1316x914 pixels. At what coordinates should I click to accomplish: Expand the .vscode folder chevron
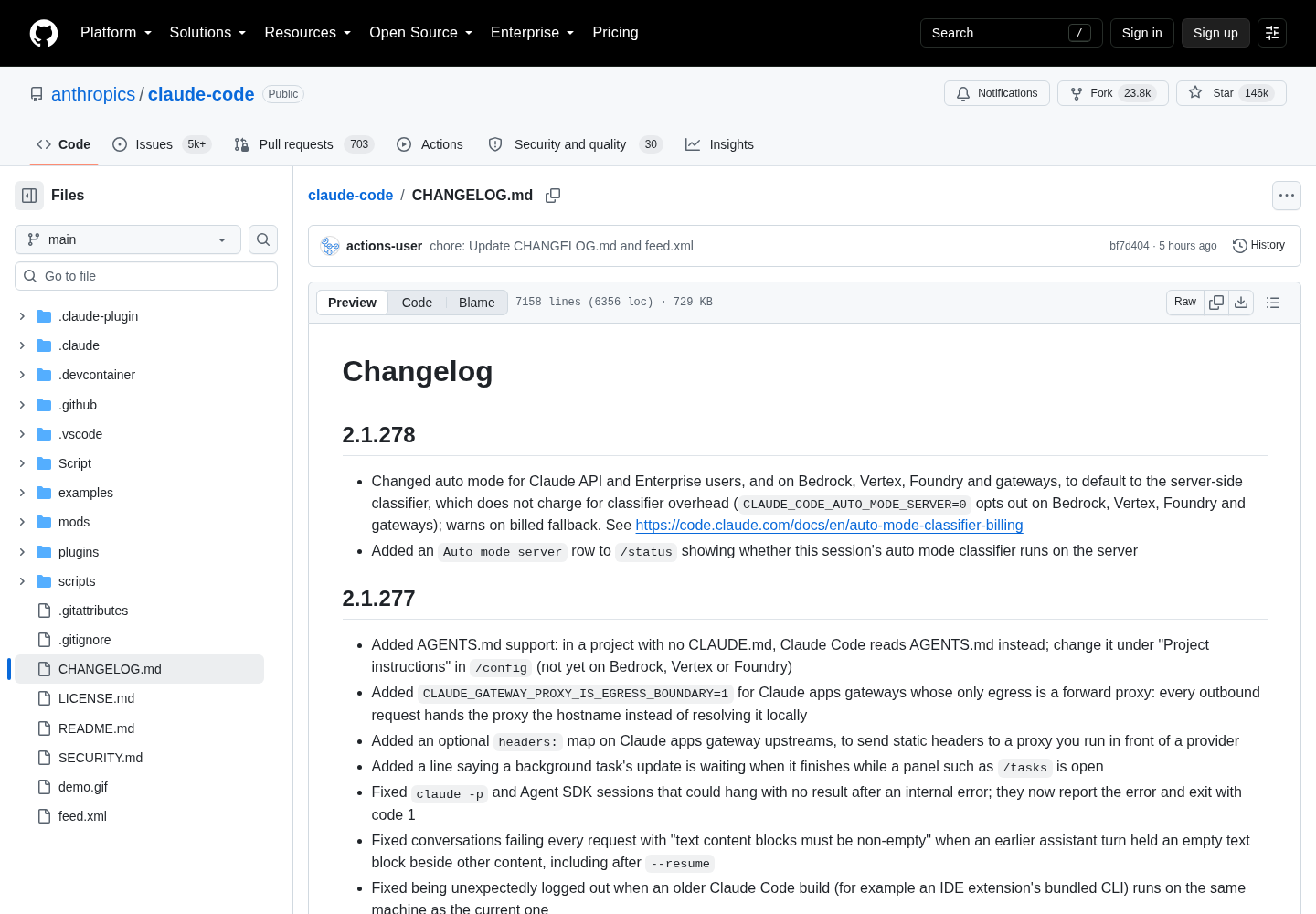pyautogui.click(x=22, y=434)
